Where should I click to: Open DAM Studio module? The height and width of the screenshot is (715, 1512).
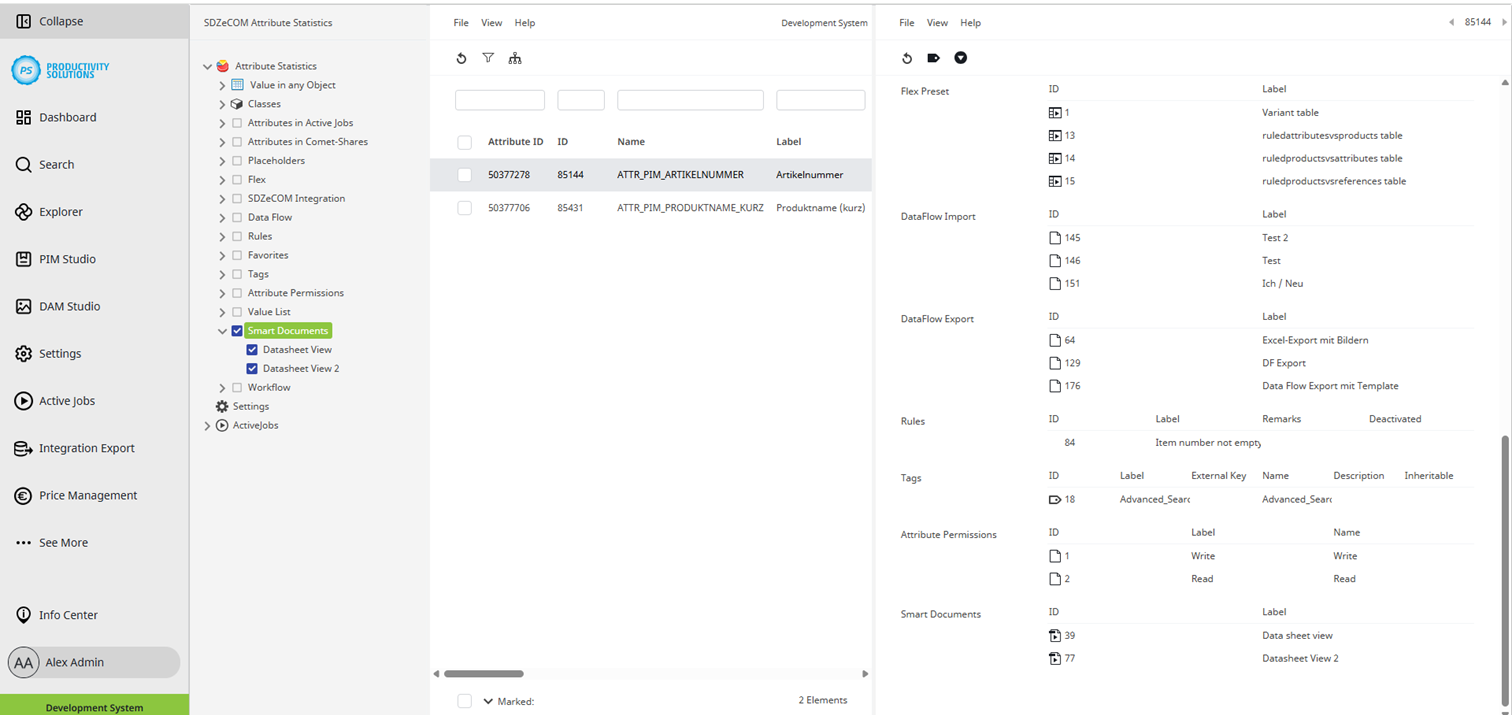(69, 306)
